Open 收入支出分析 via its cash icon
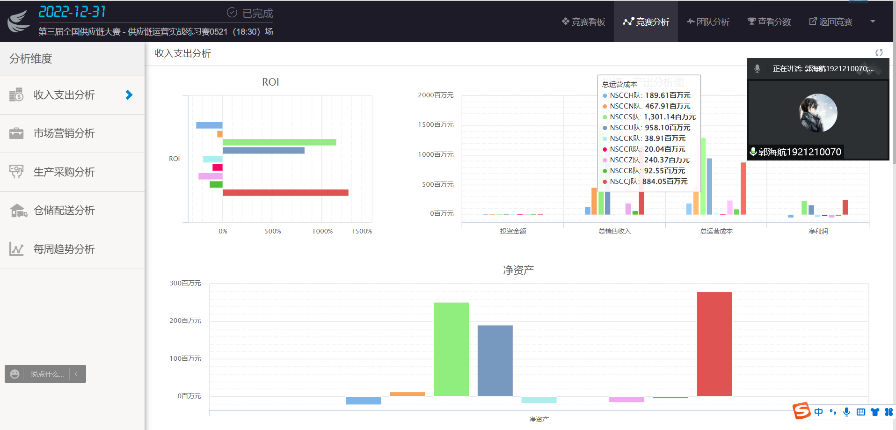 (x=17, y=95)
